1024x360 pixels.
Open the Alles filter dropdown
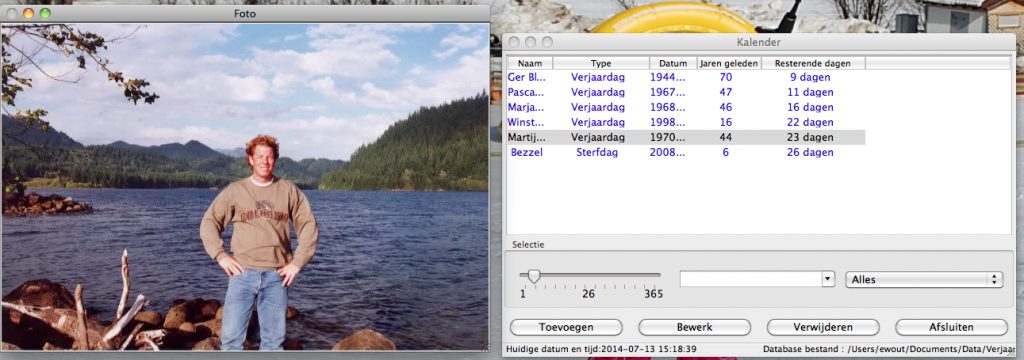pos(923,279)
